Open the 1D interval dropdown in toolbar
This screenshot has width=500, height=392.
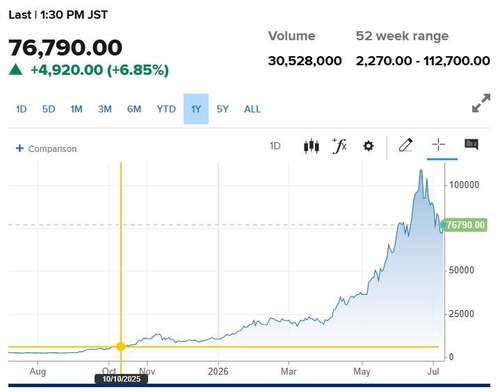tap(275, 146)
